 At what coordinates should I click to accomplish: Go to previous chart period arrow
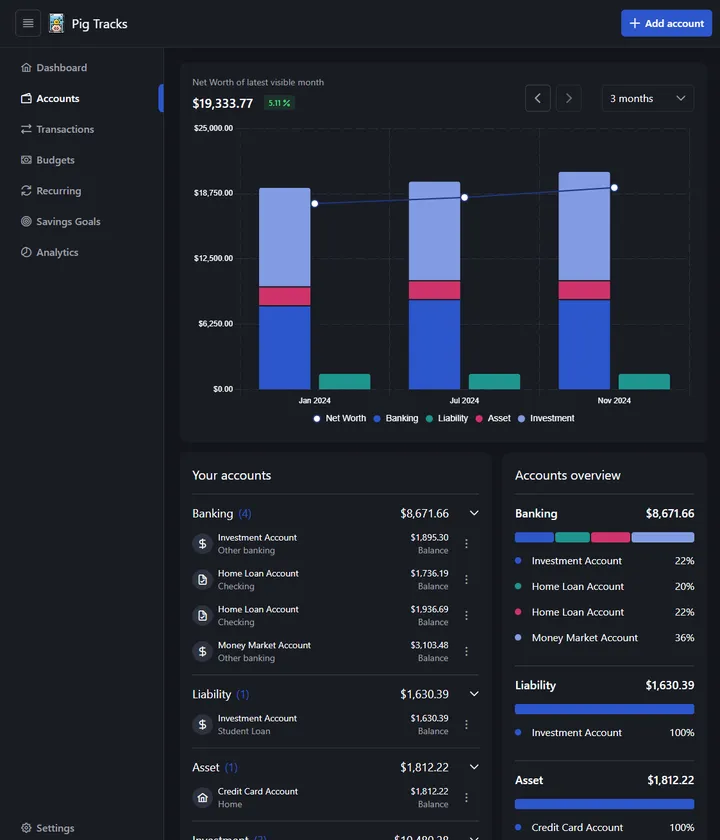pyautogui.click(x=538, y=98)
